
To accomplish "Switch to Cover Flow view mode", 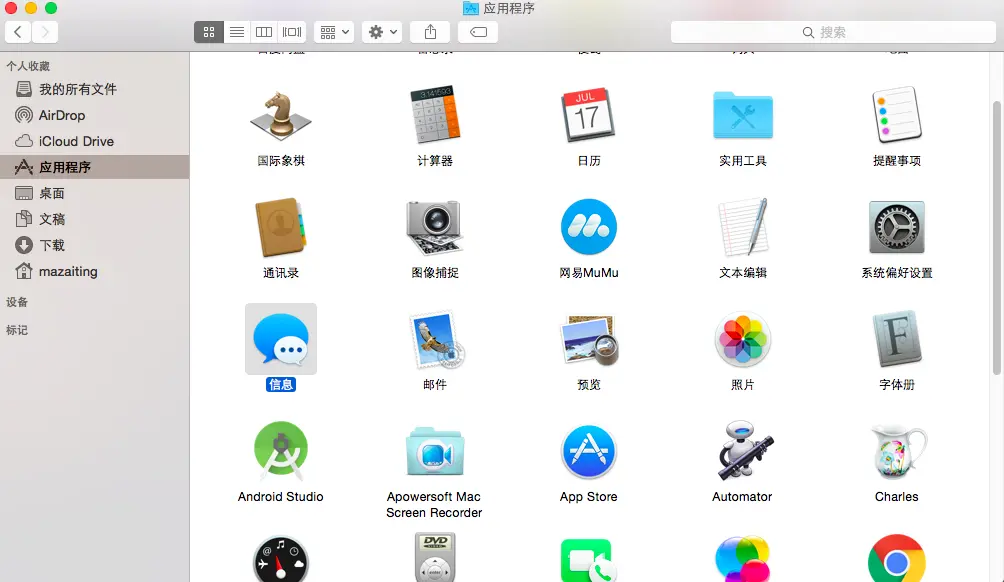I will (x=292, y=32).
